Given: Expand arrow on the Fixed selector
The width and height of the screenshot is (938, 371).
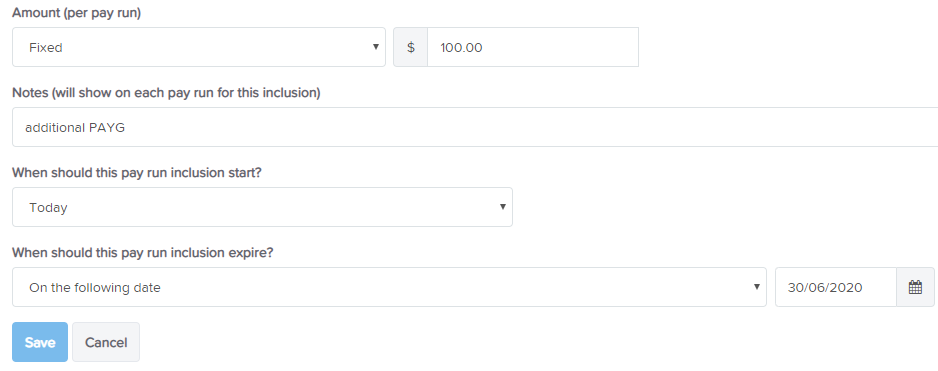Looking at the screenshot, I should point(376,47).
